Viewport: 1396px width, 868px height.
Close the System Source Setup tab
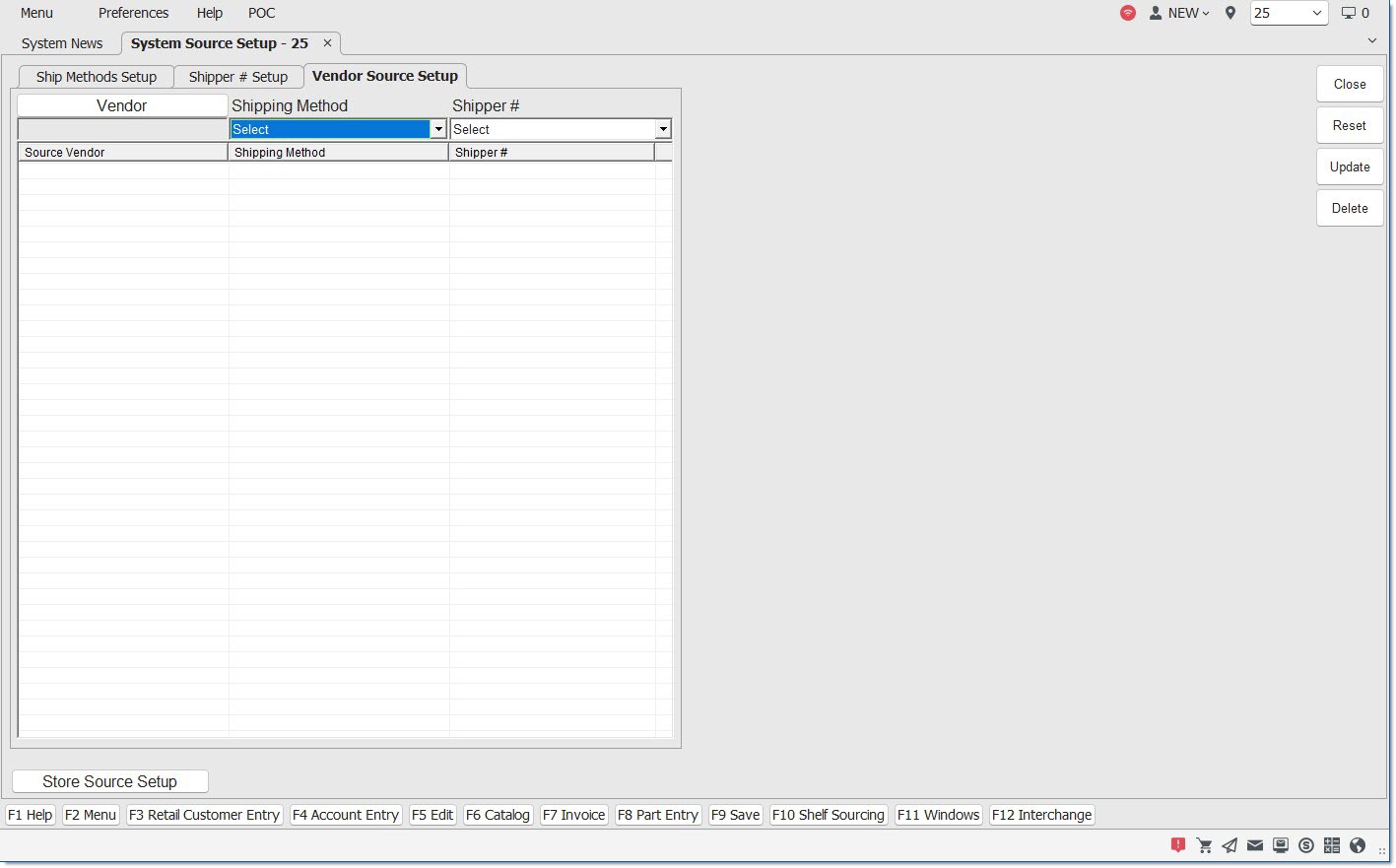pos(328,43)
